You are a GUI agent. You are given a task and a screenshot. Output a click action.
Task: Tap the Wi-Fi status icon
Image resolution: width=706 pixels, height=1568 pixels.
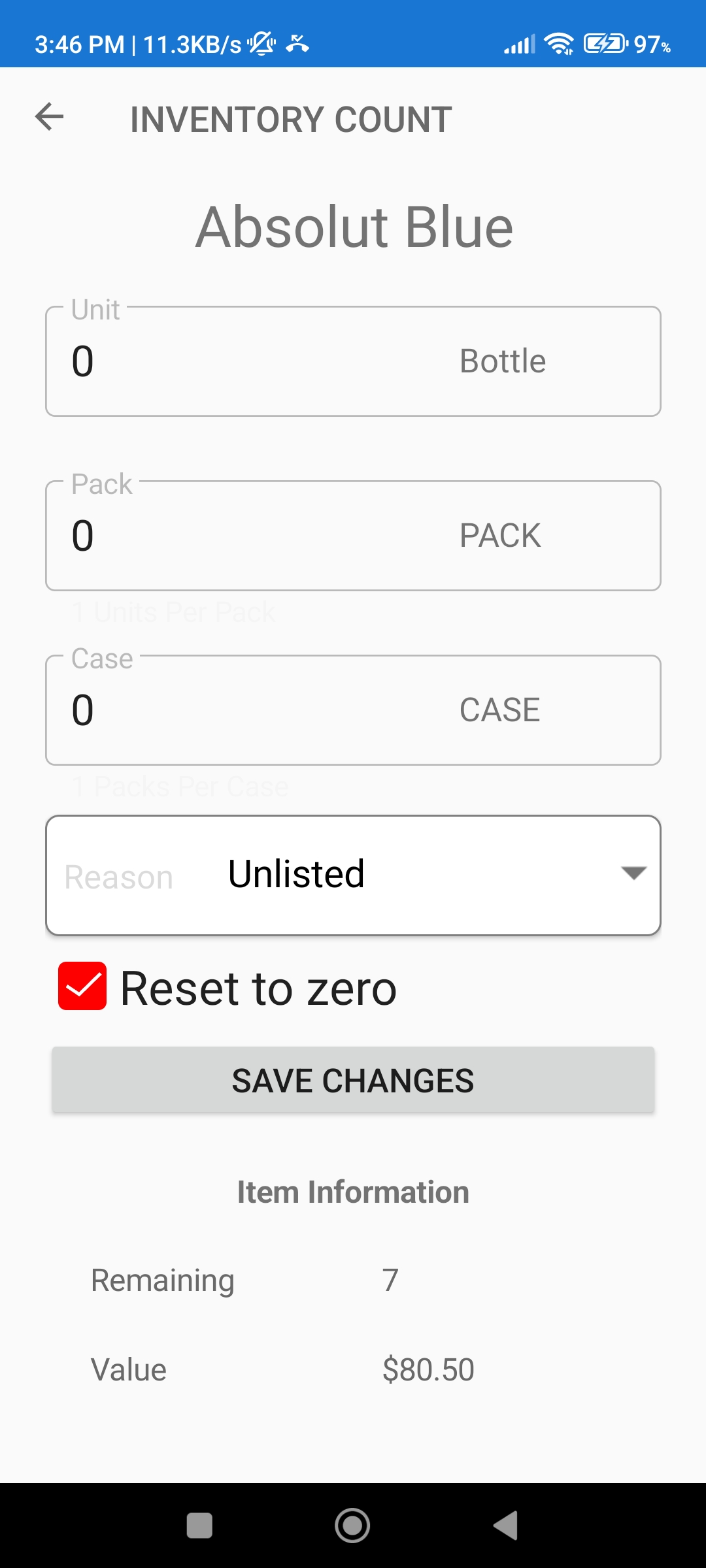[559, 44]
